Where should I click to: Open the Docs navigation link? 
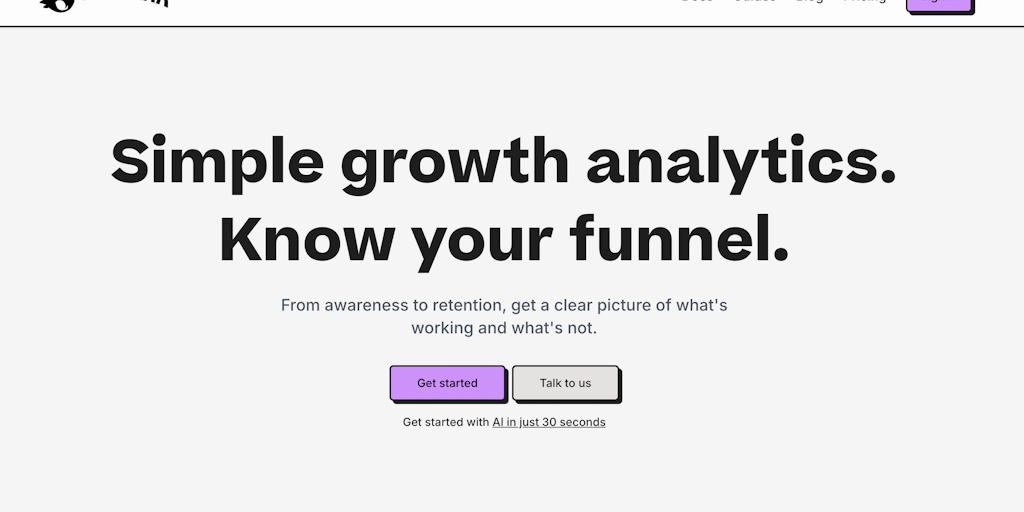(697, 2)
